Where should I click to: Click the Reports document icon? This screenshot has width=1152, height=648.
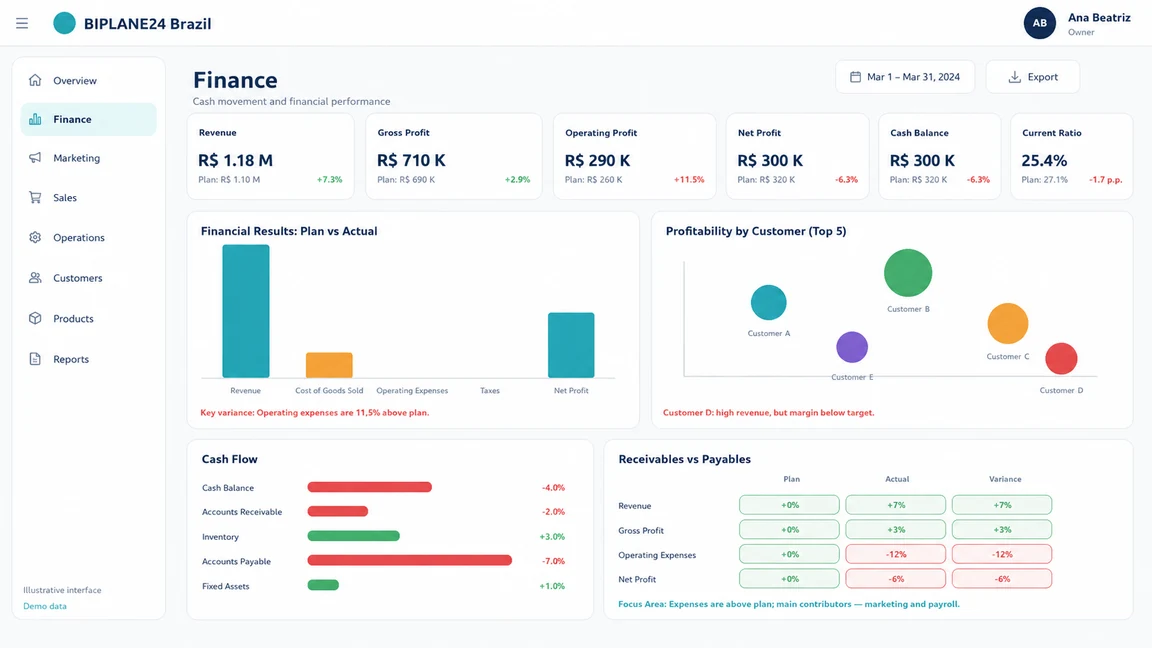click(35, 359)
